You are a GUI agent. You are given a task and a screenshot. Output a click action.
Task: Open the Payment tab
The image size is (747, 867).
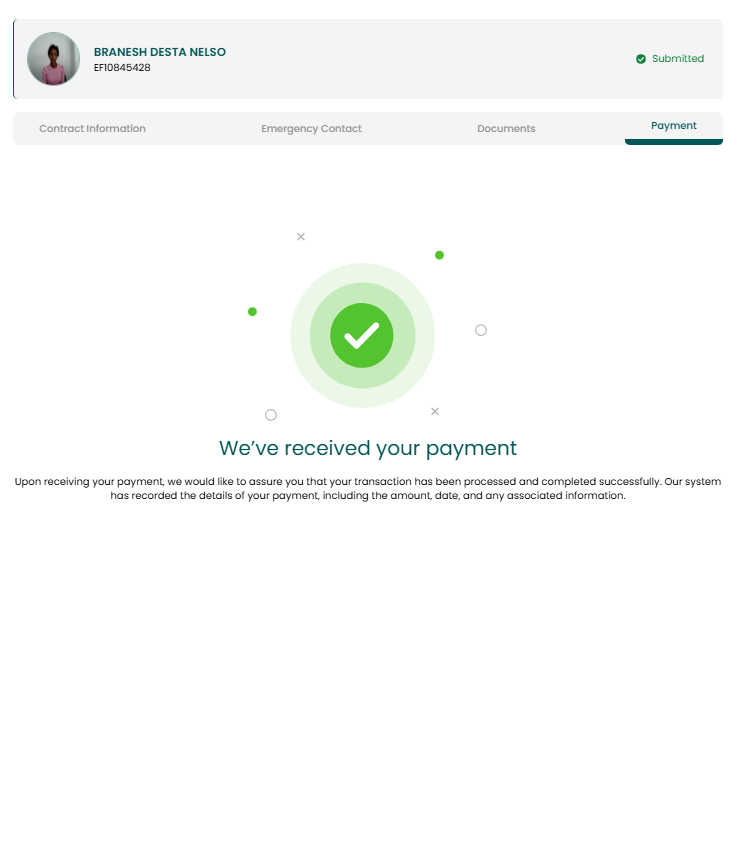(673, 126)
